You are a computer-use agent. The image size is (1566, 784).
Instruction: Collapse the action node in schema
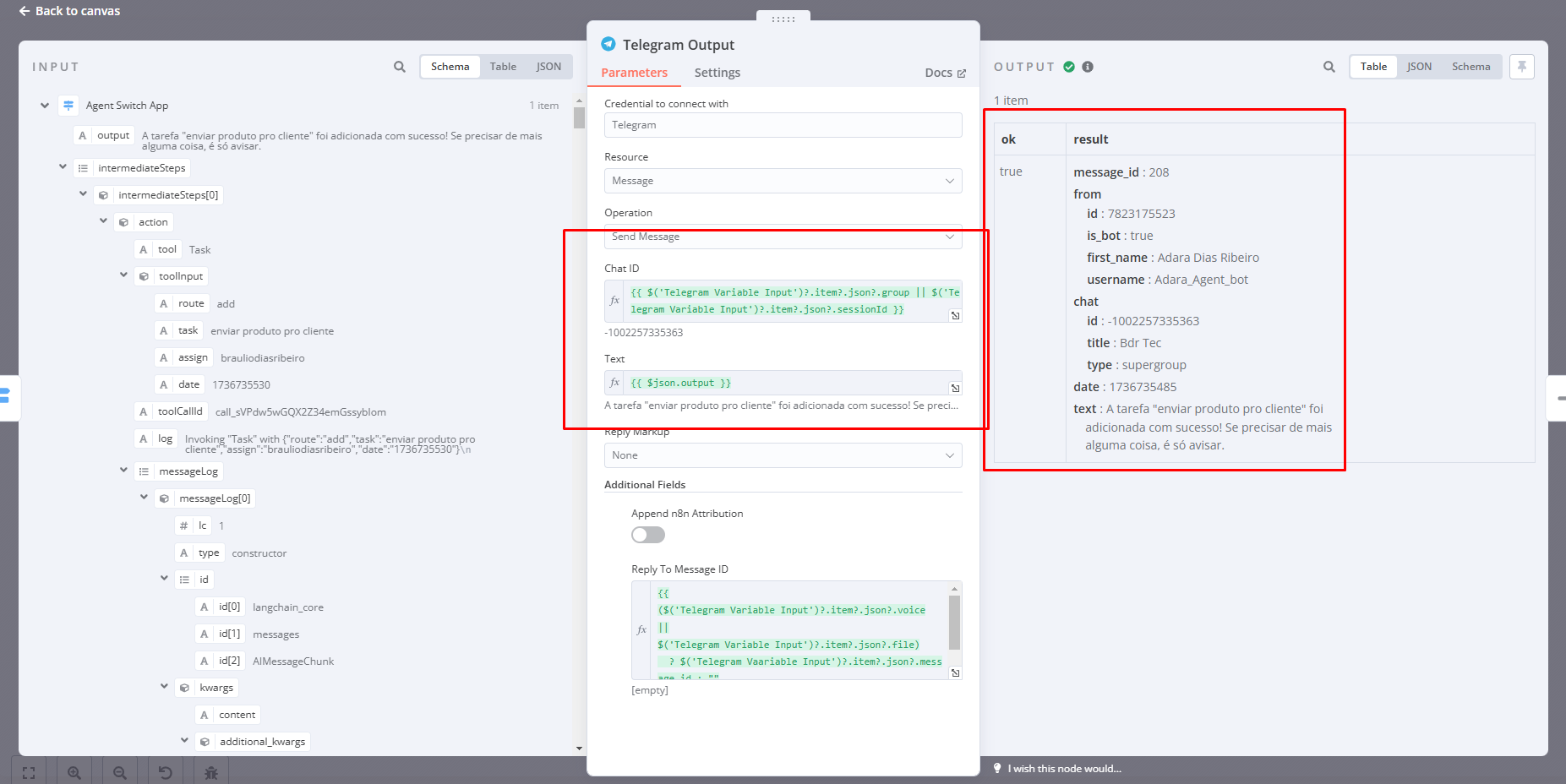(103, 220)
